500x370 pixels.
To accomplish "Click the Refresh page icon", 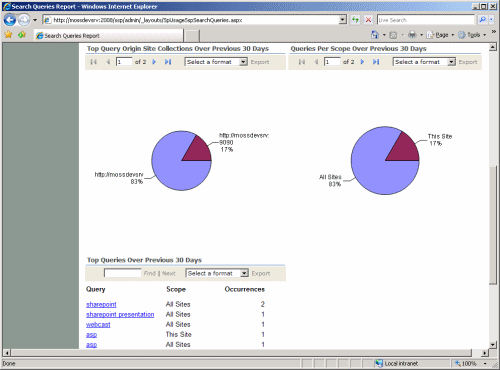I will 355,20.
